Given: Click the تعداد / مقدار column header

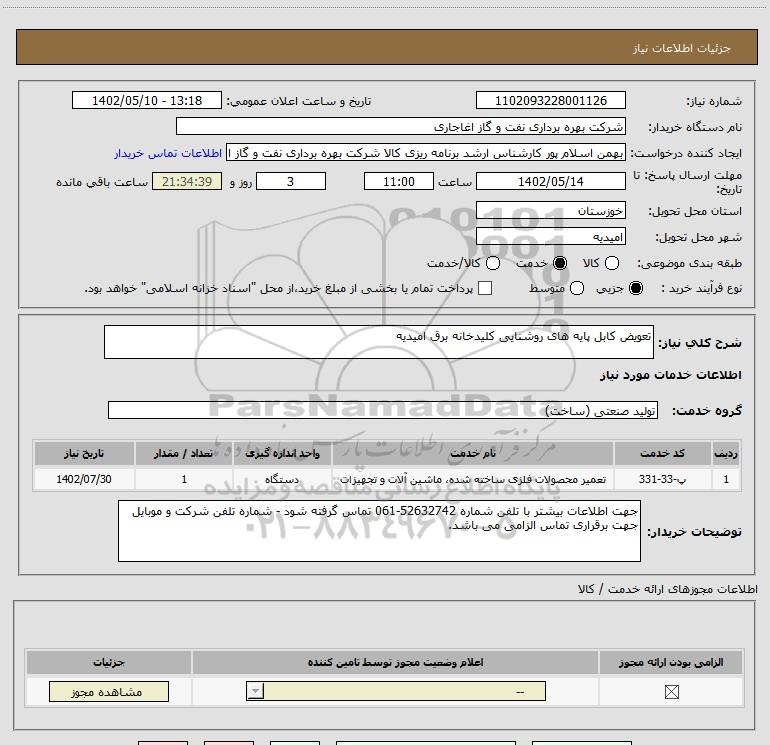Looking at the screenshot, I should 184,453.
